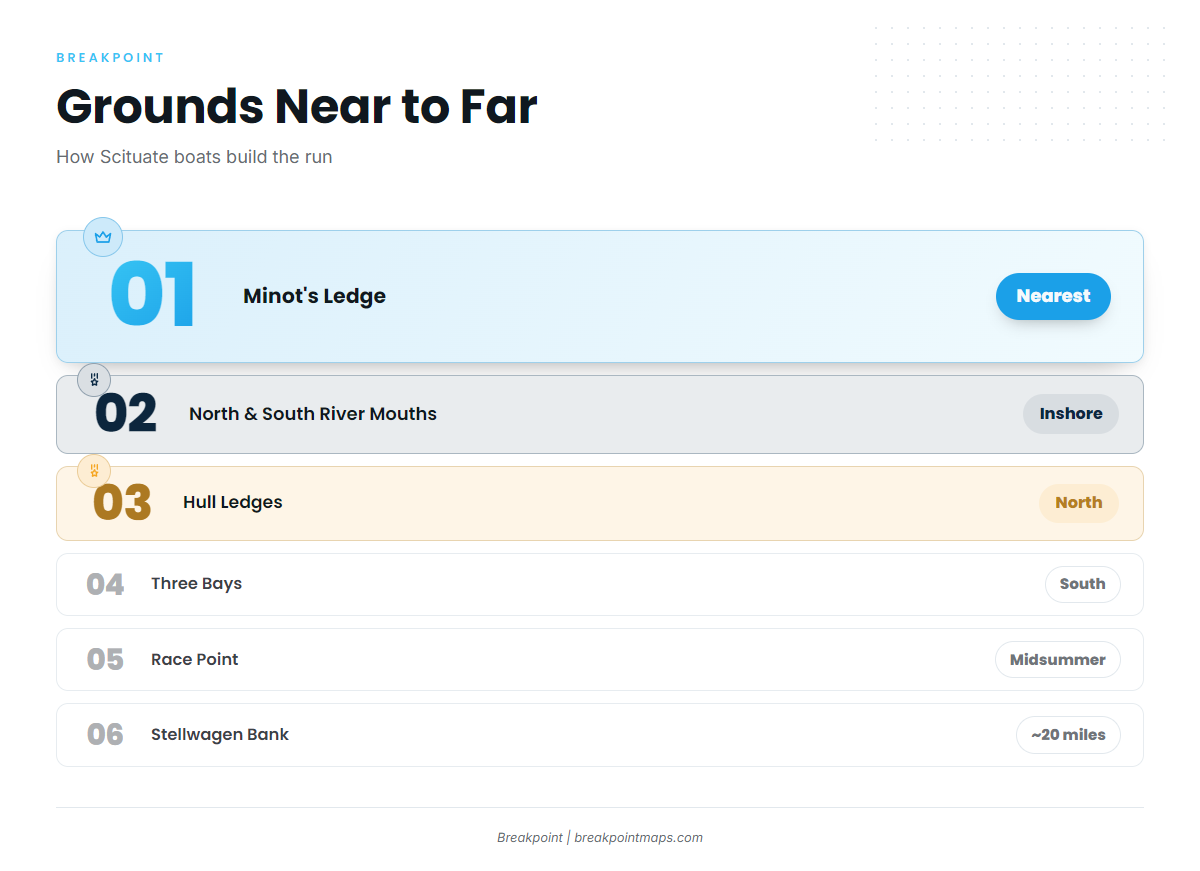Click the "03" rank number
This screenshot has height=871, width=1200.
[122, 503]
